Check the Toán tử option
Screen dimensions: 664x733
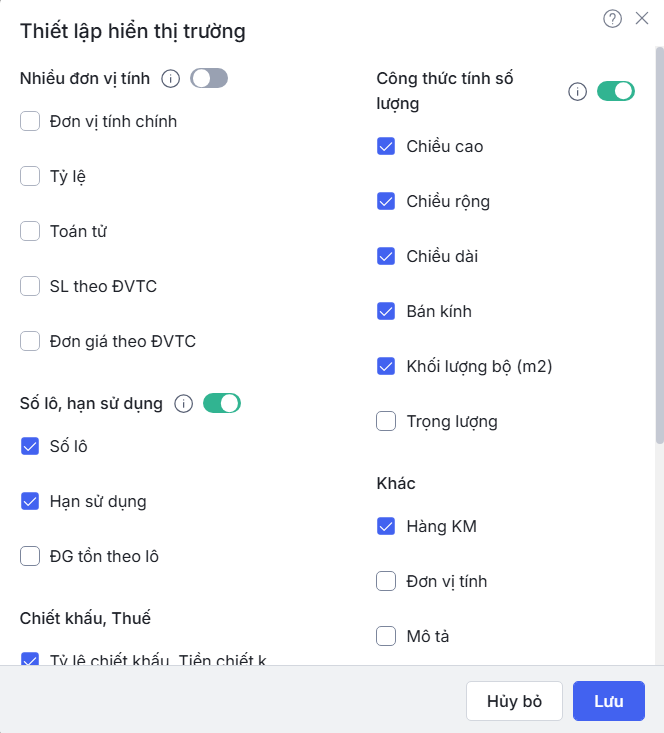[x=30, y=232]
